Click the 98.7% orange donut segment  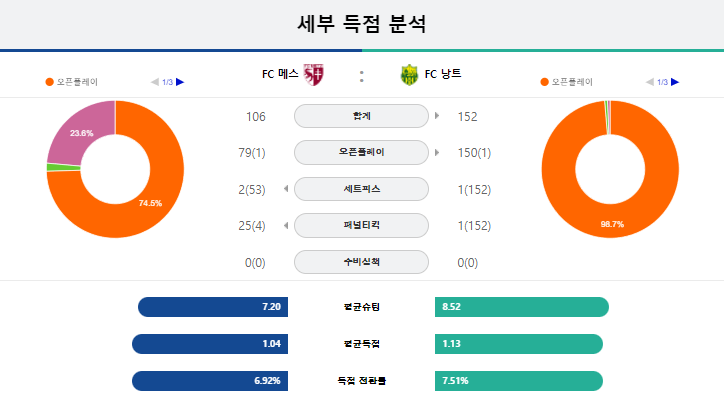coord(610,222)
